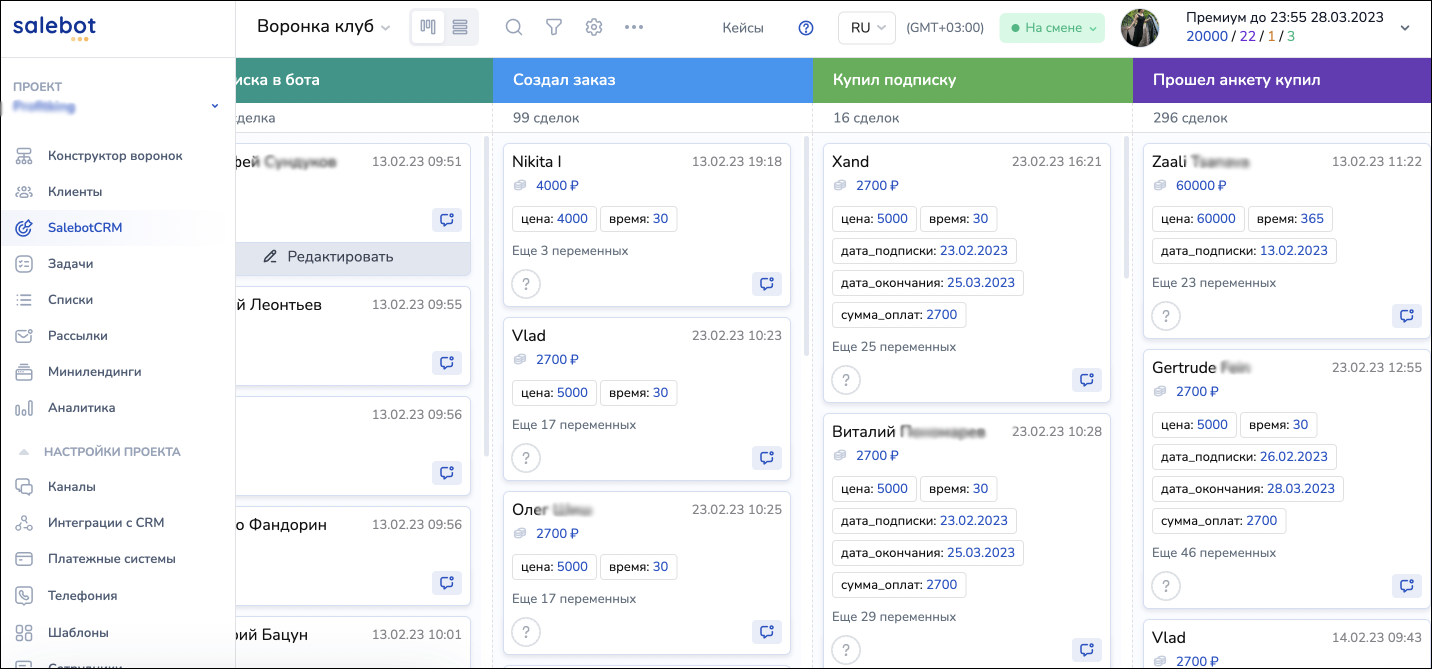Click question mark circle on Xand card
This screenshot has height=669, width=1432.
846,380
